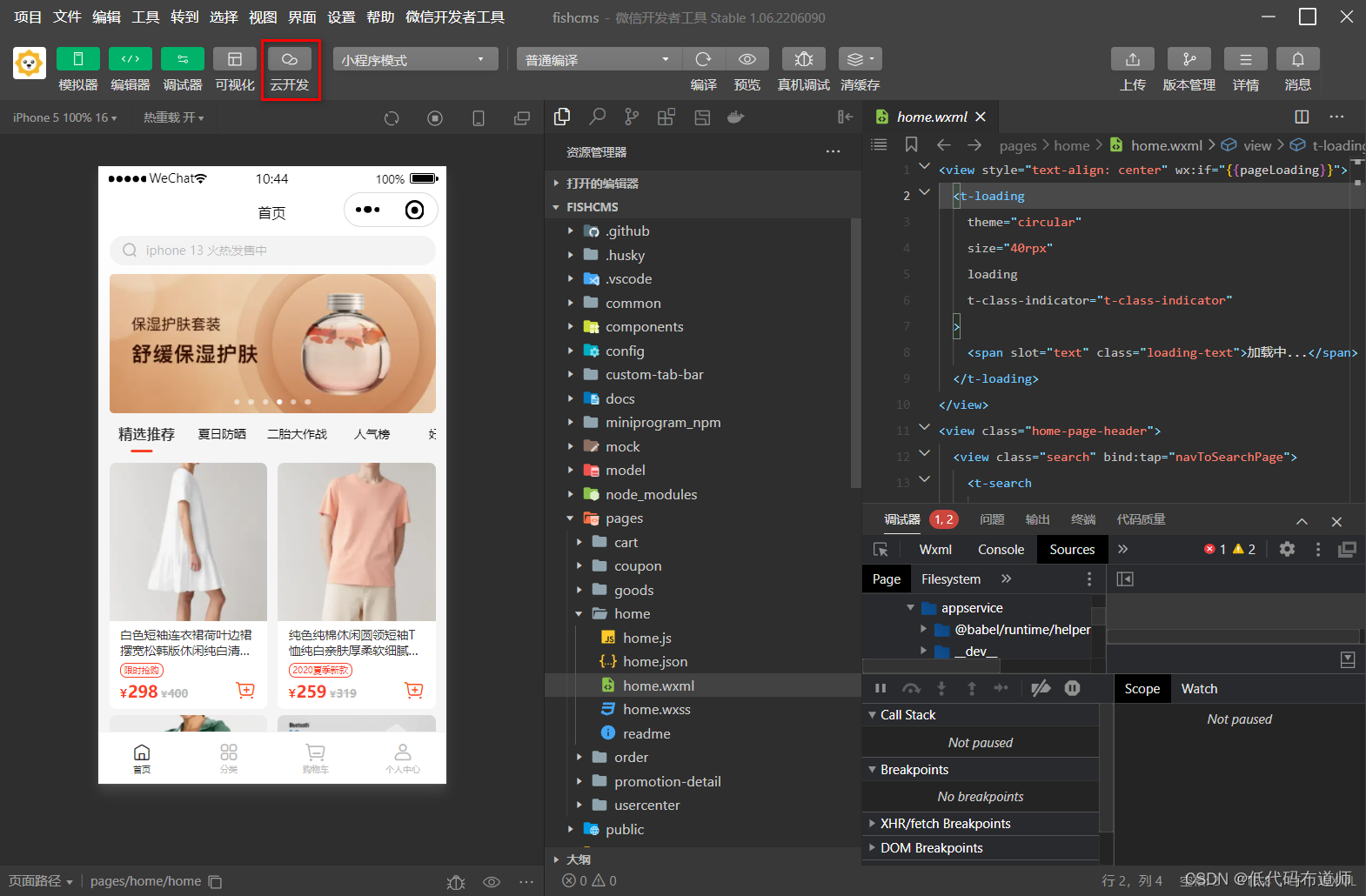Open project details (详情)
Viewport: 1366px width, 896px height.
pyautogui.click(x=1246, y=59)
